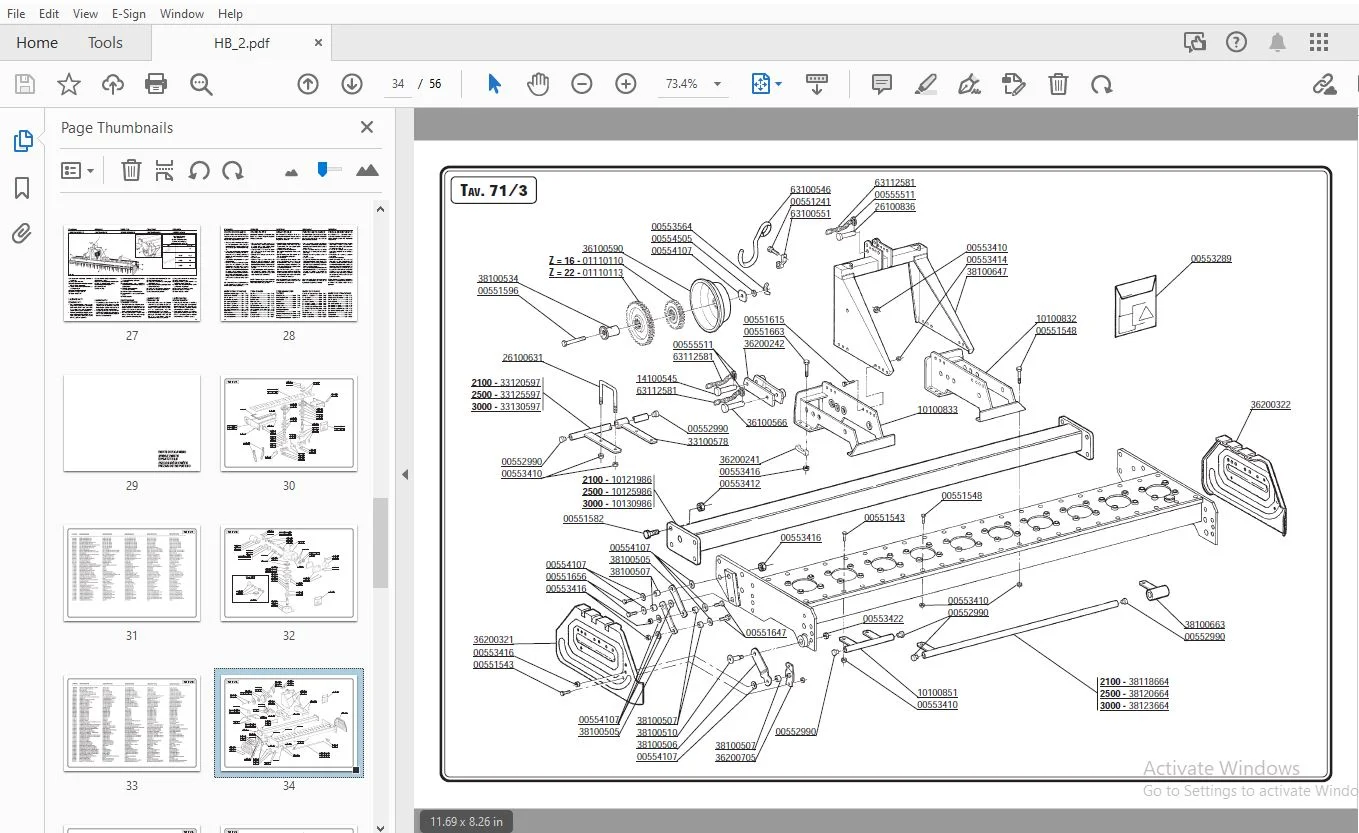Viewport: 1359px width, 833px height.
Task: Enable the scrolling mode tool
Action: tap(817, 84)
